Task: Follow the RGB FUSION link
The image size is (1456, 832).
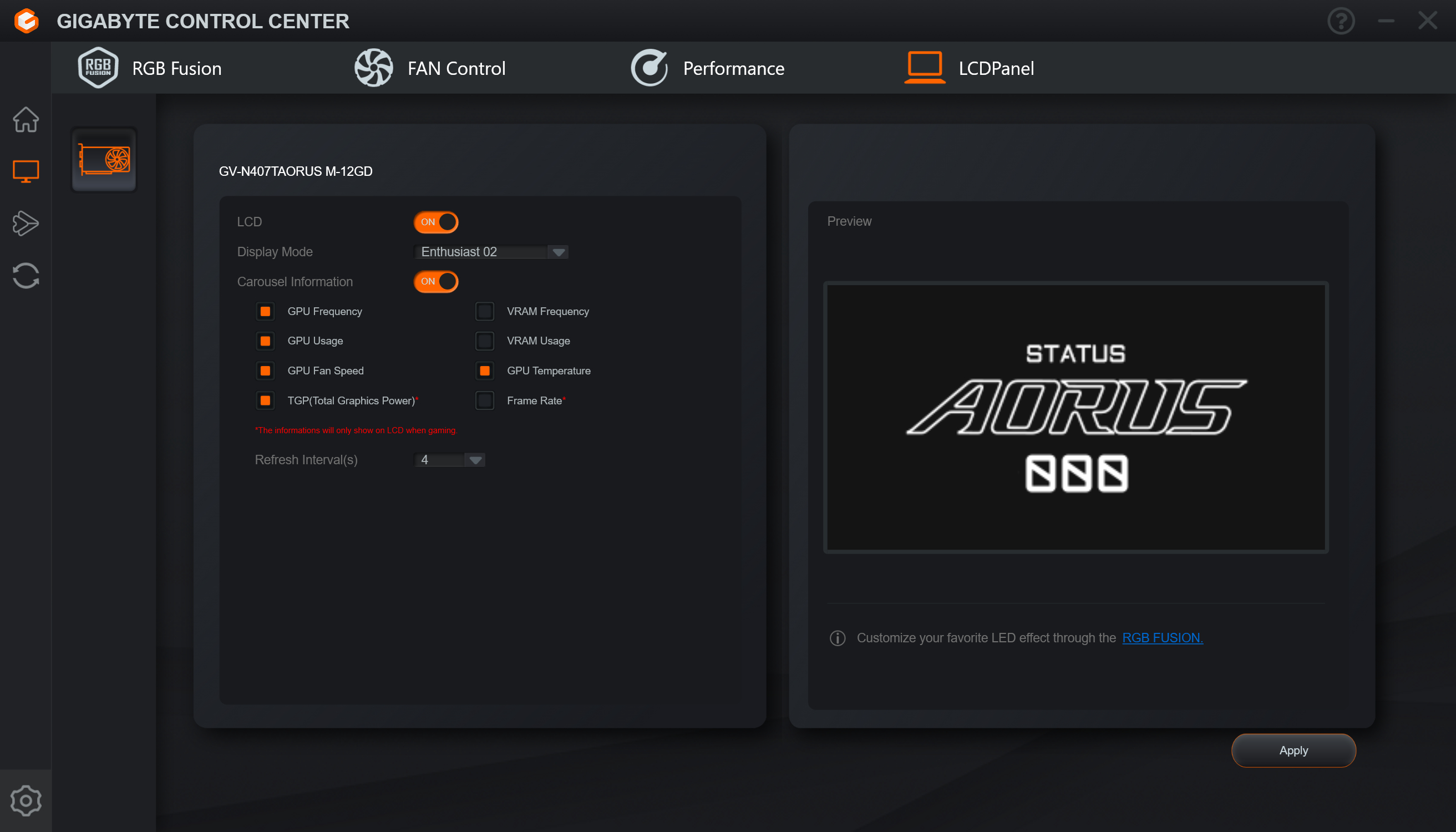Action: point(1162,638)
